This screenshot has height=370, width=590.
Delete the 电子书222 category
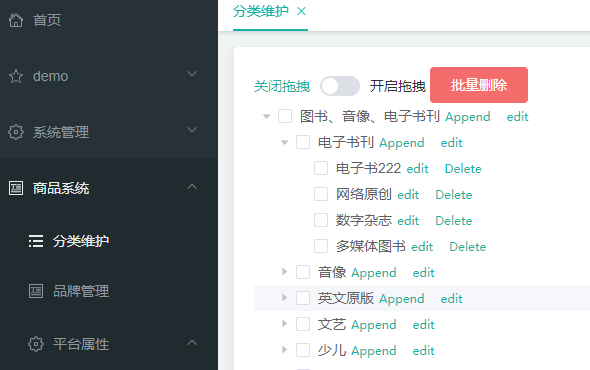pos(463,169)
